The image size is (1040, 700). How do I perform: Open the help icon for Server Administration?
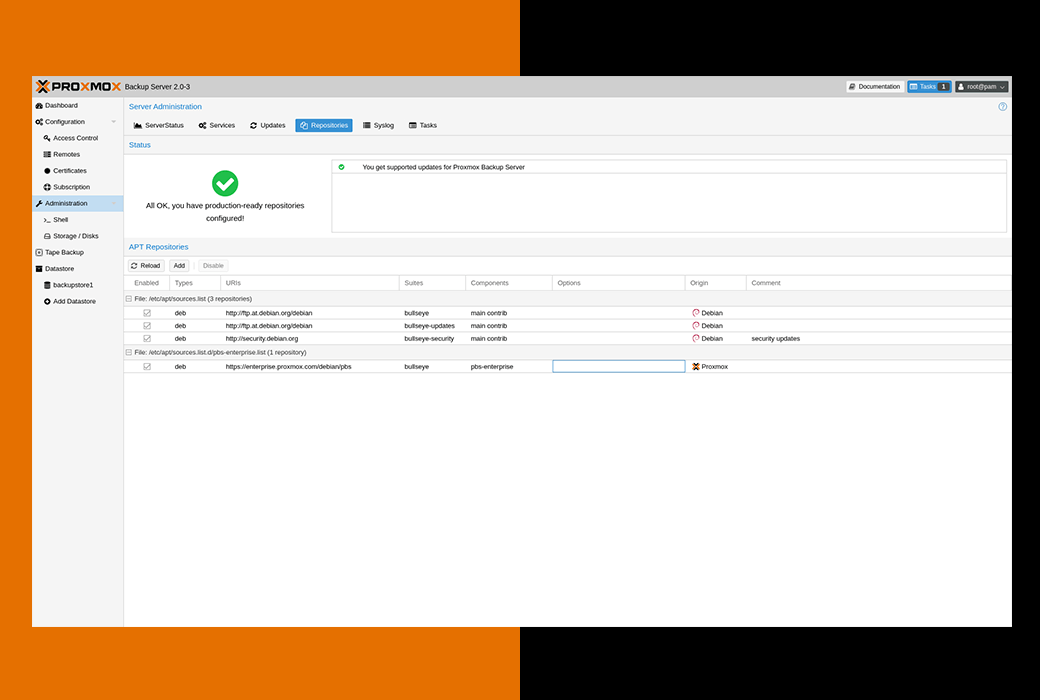pyautogui.click(x=1002, y=107)
